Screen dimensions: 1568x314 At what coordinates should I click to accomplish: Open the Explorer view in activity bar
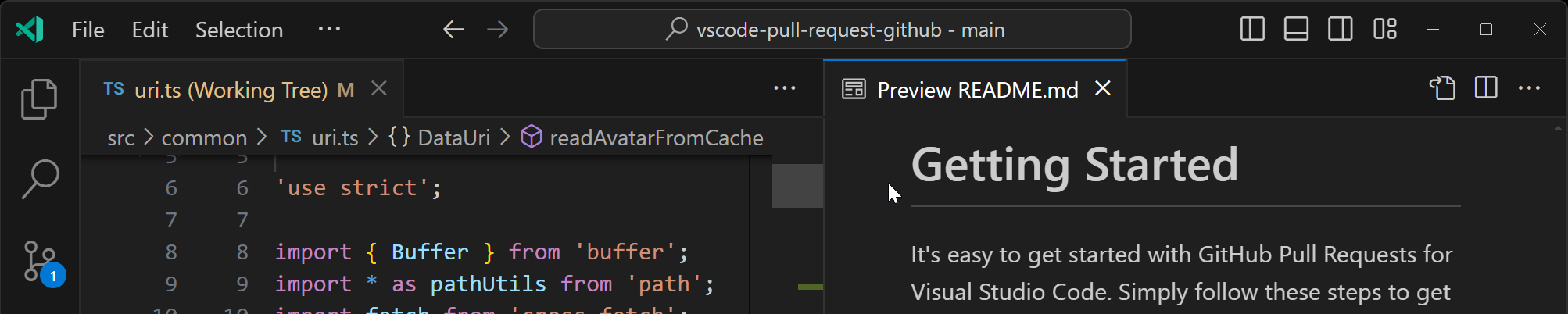[39, 99]
